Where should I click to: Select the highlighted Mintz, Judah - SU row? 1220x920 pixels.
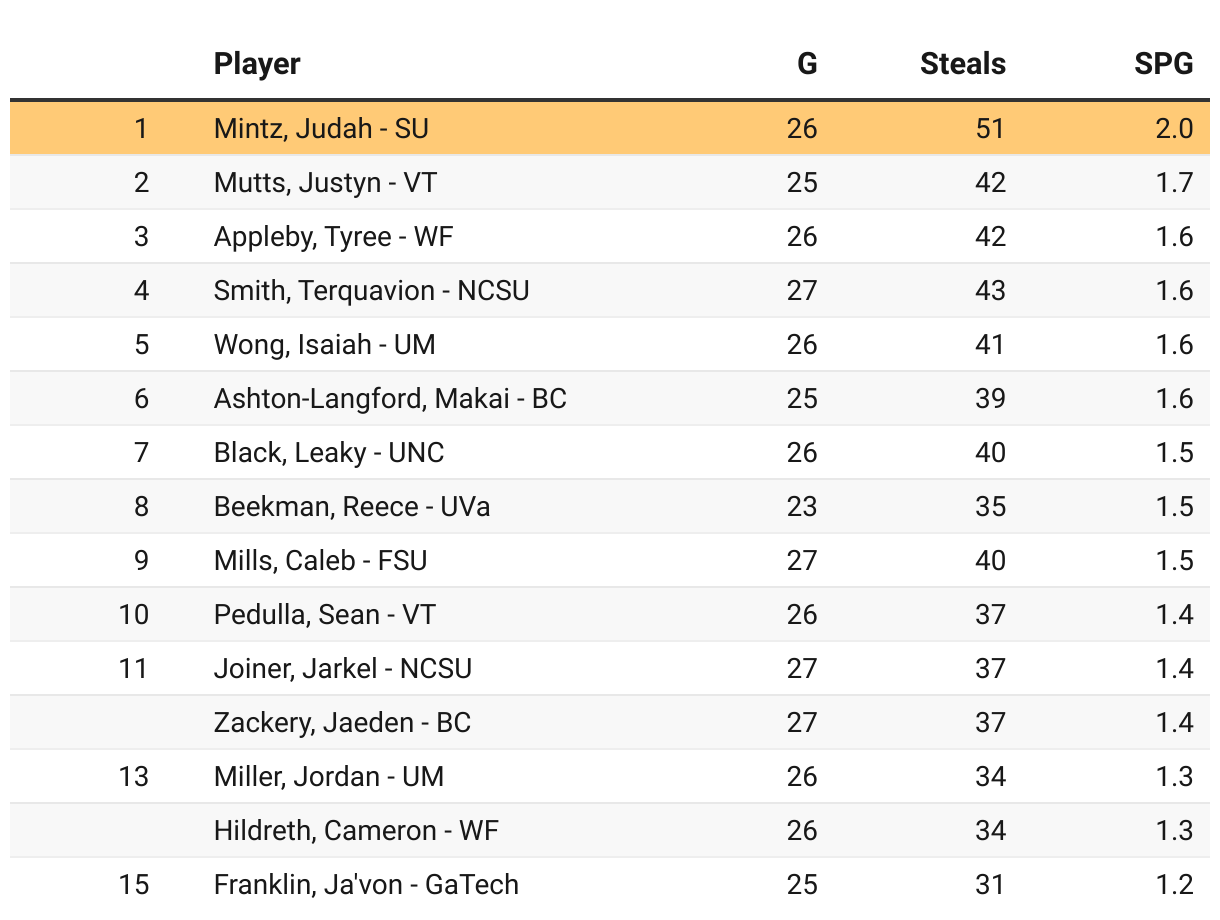click(x=610, y=128)
